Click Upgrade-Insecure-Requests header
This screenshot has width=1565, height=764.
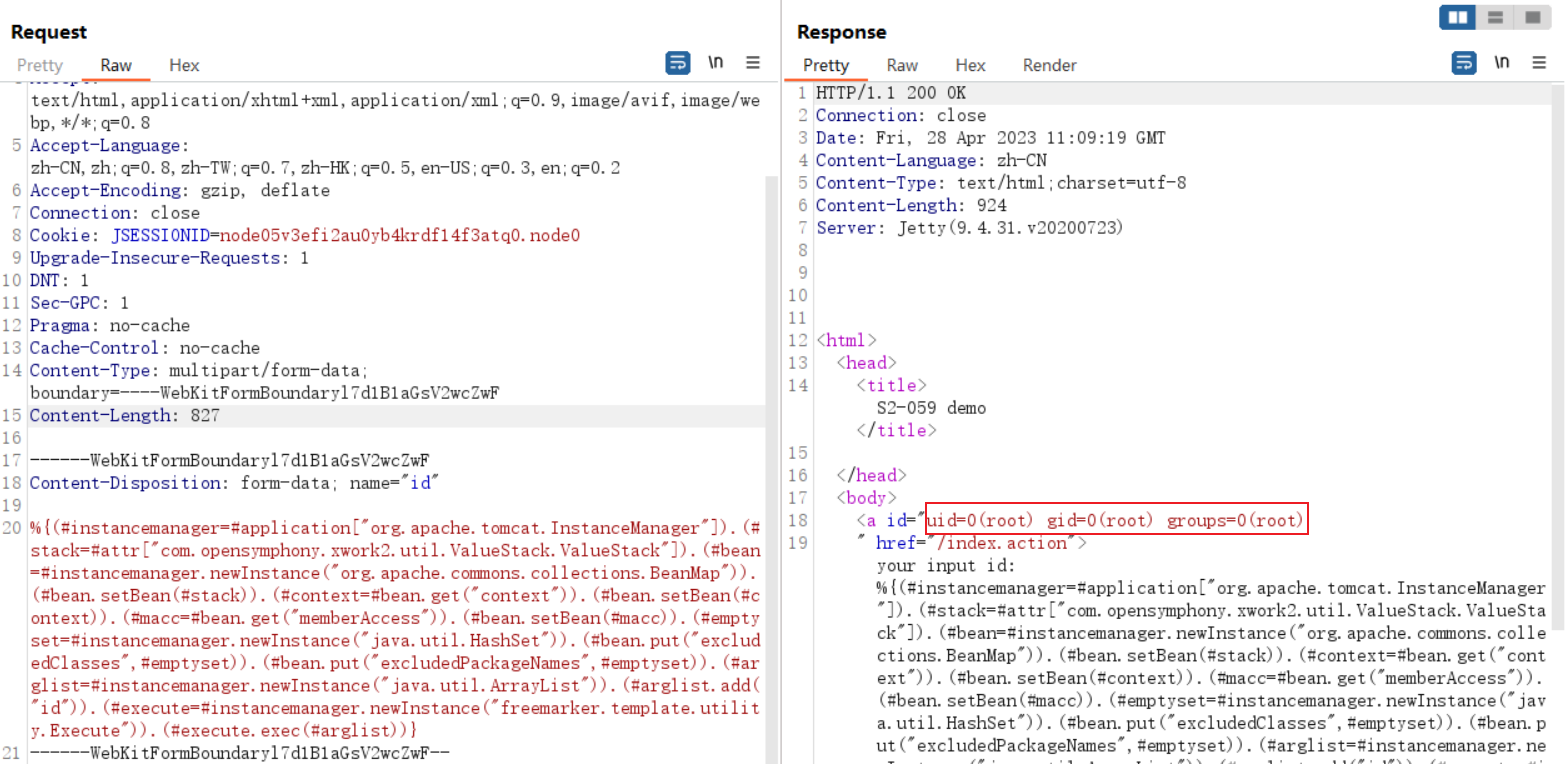click(x=170, y=258)
